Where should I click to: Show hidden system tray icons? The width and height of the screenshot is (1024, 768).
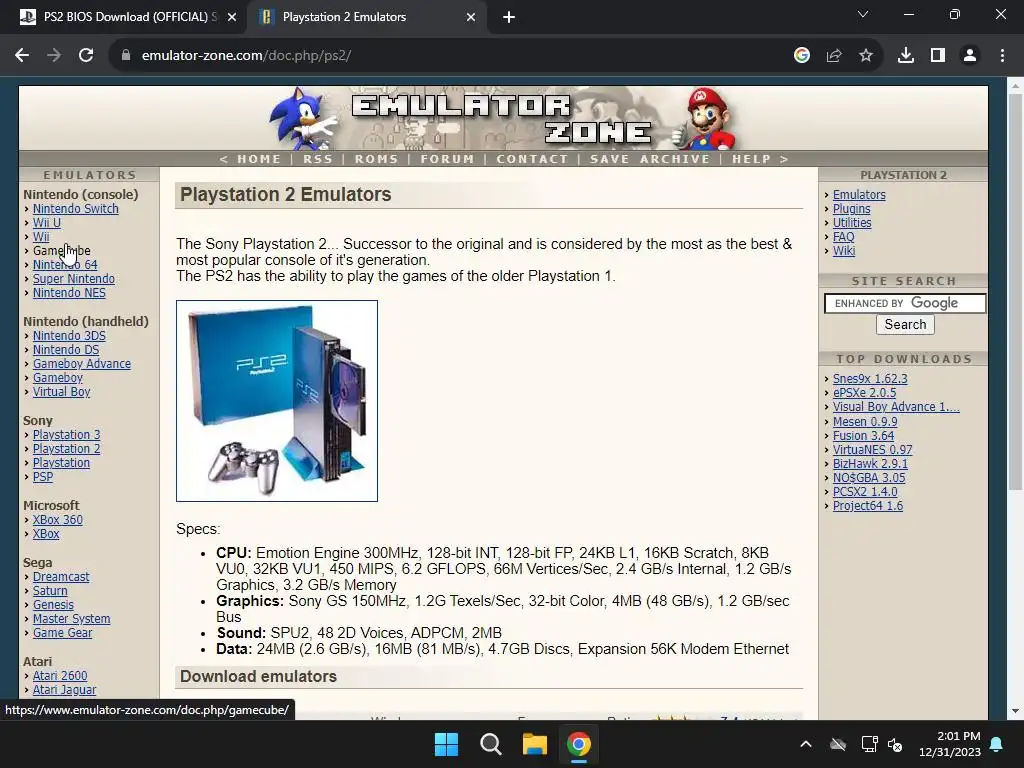(806, 744)
